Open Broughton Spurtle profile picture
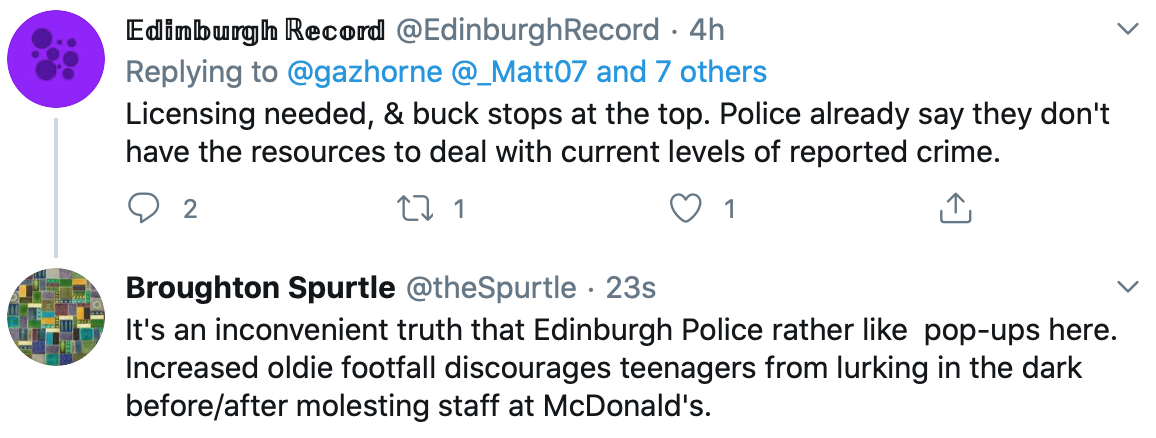 [x=56, y=319]
